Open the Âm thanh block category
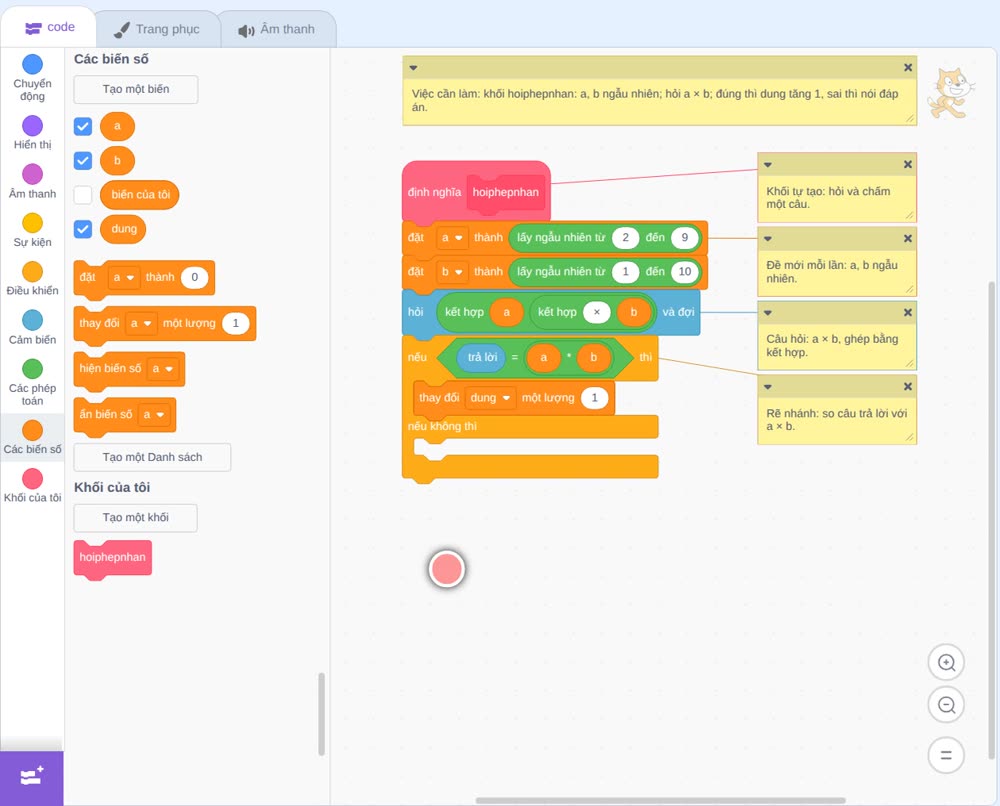Screen dimensions: 1000x806 pos(33,182)
